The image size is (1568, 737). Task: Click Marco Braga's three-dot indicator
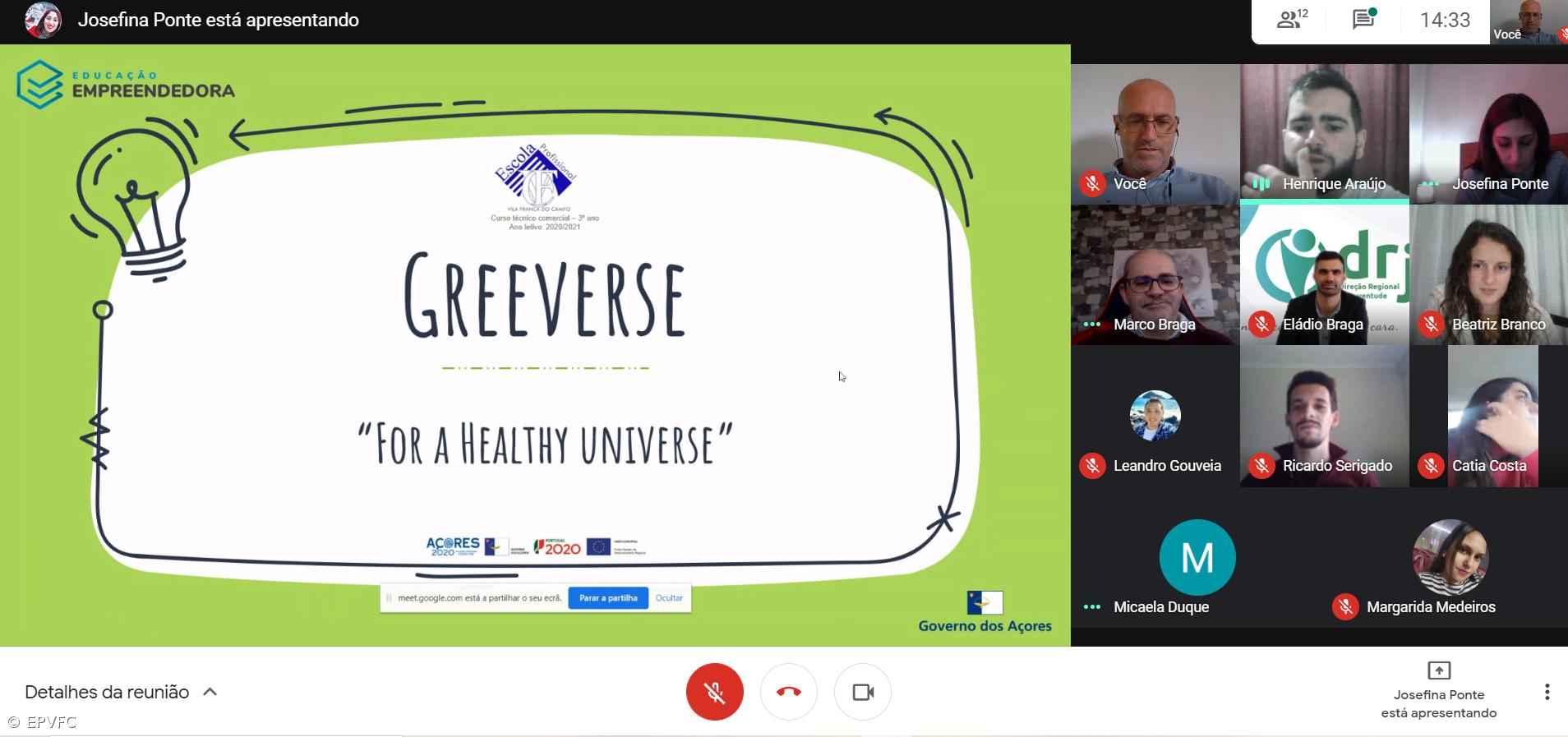click(x=1092, y=325)
